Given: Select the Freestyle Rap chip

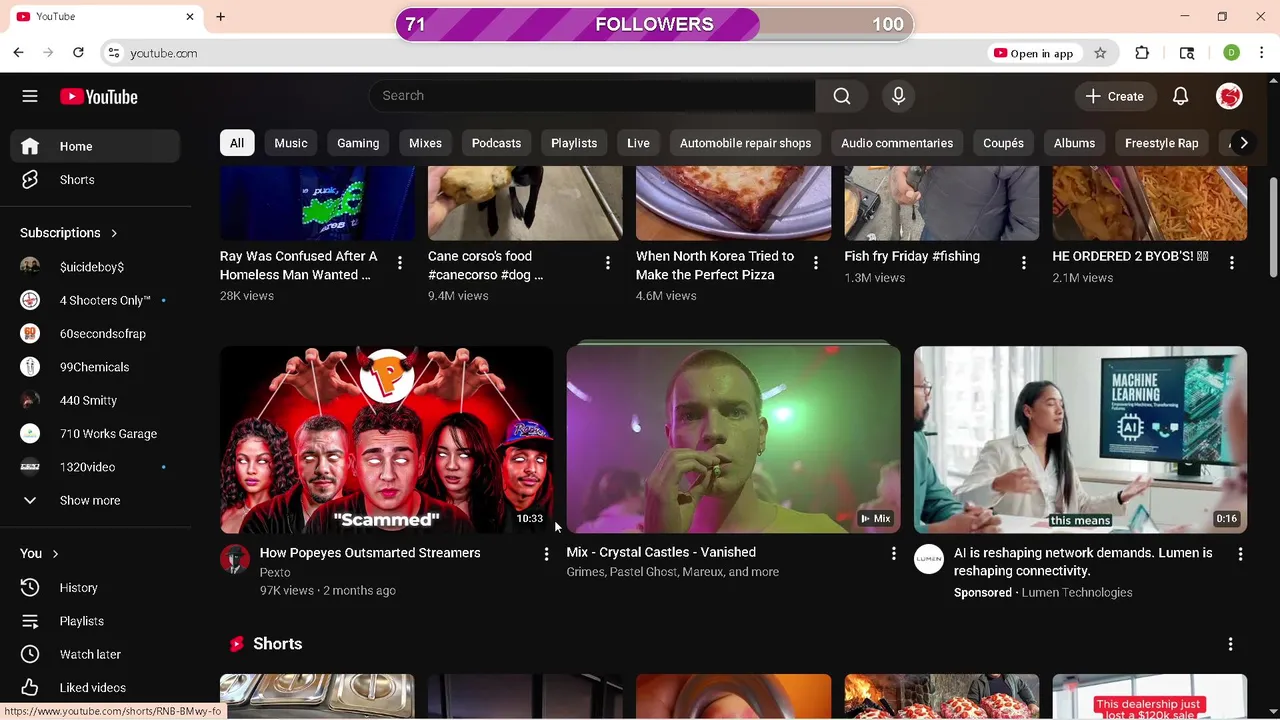Looking at the screenshot, I should point(1161,143).
